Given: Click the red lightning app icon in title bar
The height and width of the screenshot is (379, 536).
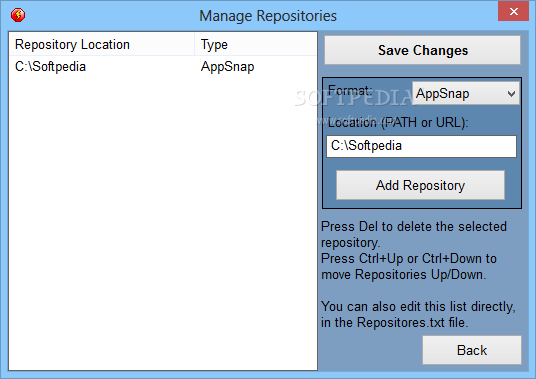Looking at the screenshot, I should tap(18, 15).
